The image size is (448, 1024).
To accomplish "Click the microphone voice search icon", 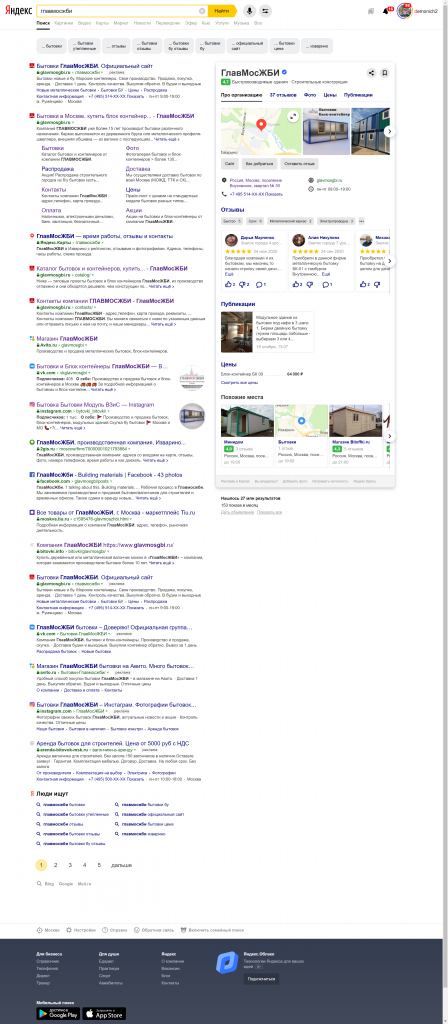I will (x=249, y=10).
